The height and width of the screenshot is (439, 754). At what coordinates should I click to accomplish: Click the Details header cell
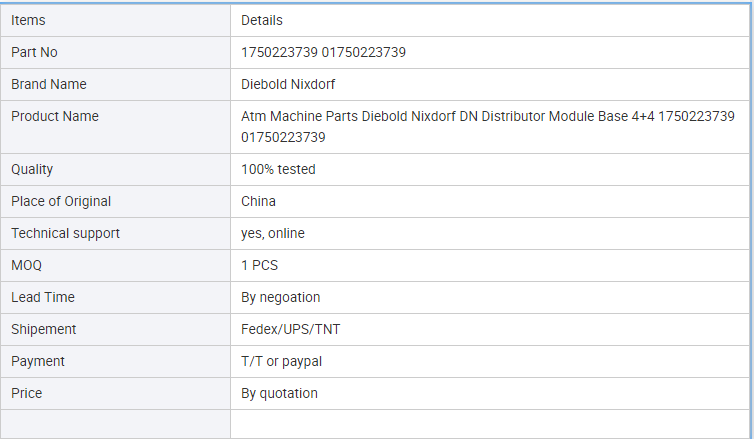tap(490, 20)
